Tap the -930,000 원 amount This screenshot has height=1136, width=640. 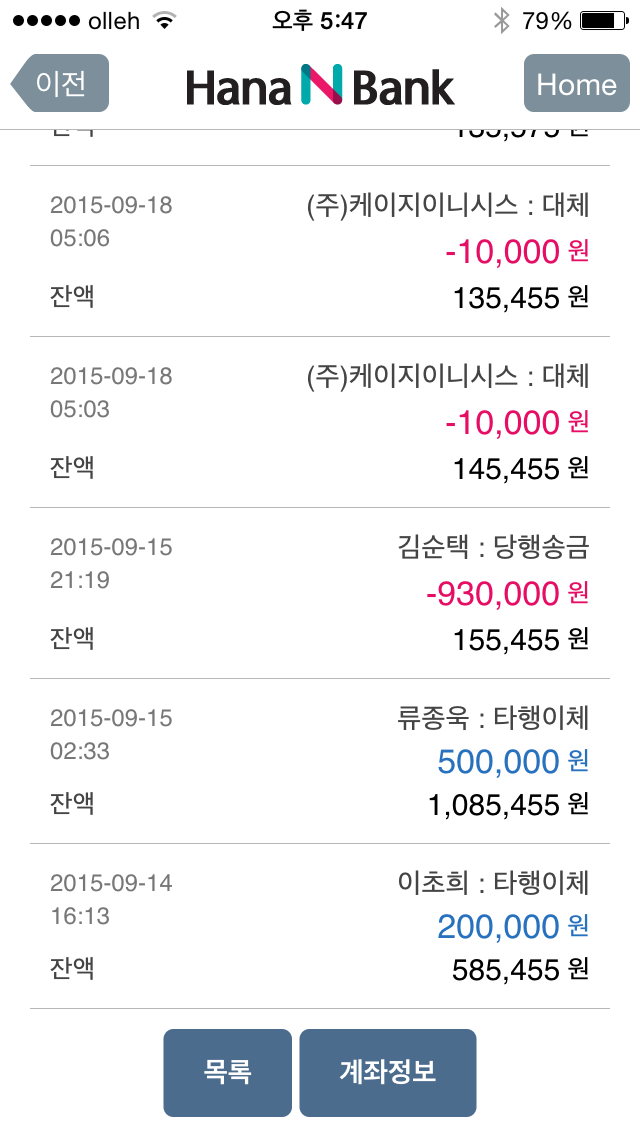click(507, 594)
